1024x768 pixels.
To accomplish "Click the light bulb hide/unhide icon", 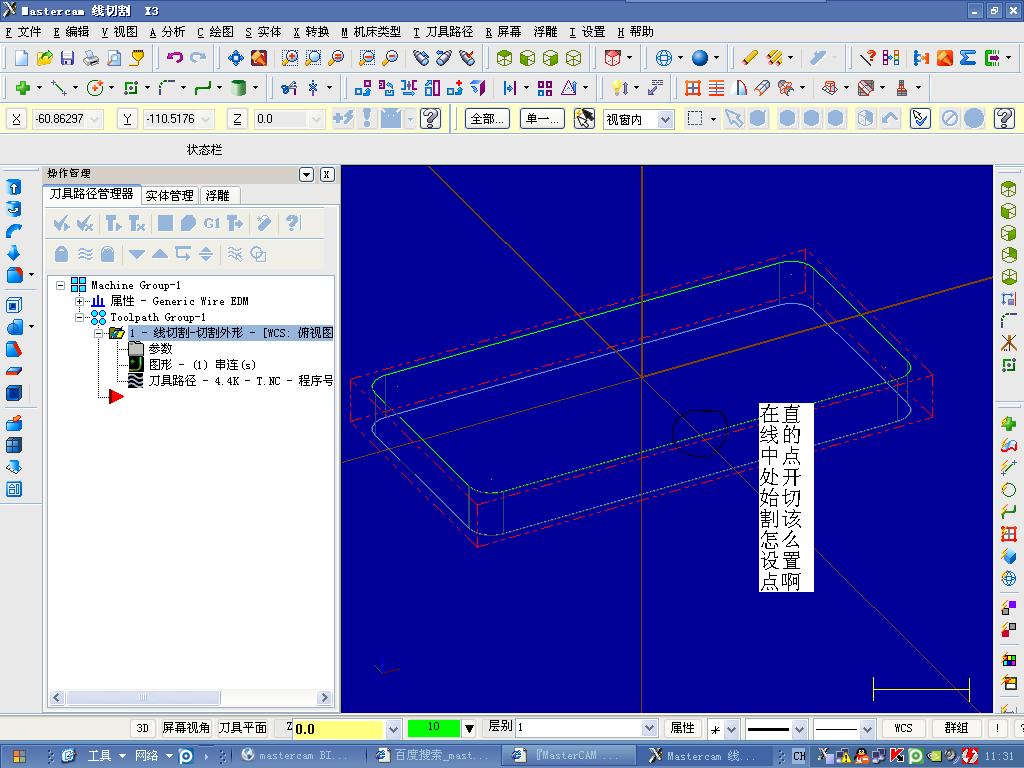I will 620,88.
